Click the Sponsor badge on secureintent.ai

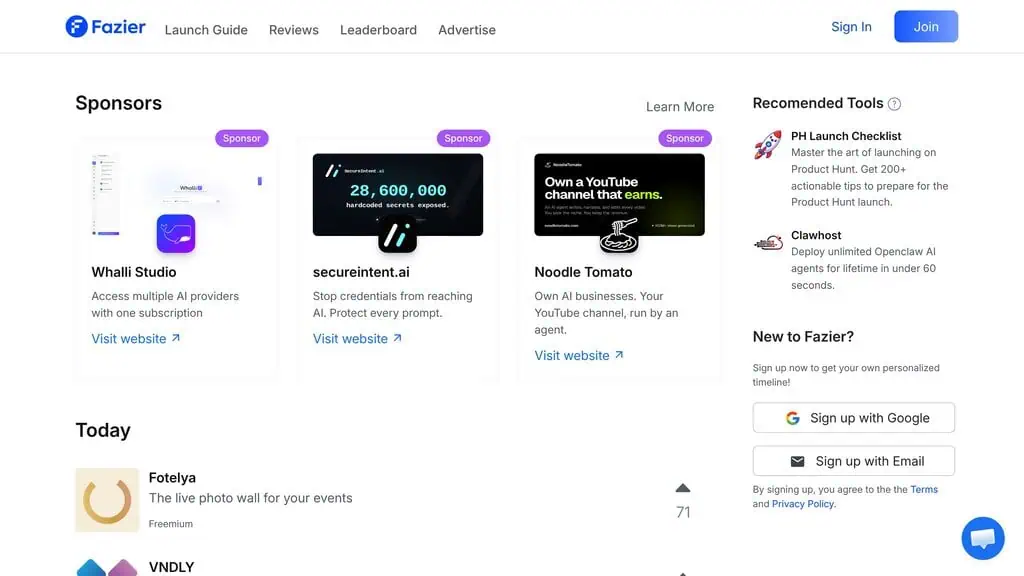coord(463,138)
